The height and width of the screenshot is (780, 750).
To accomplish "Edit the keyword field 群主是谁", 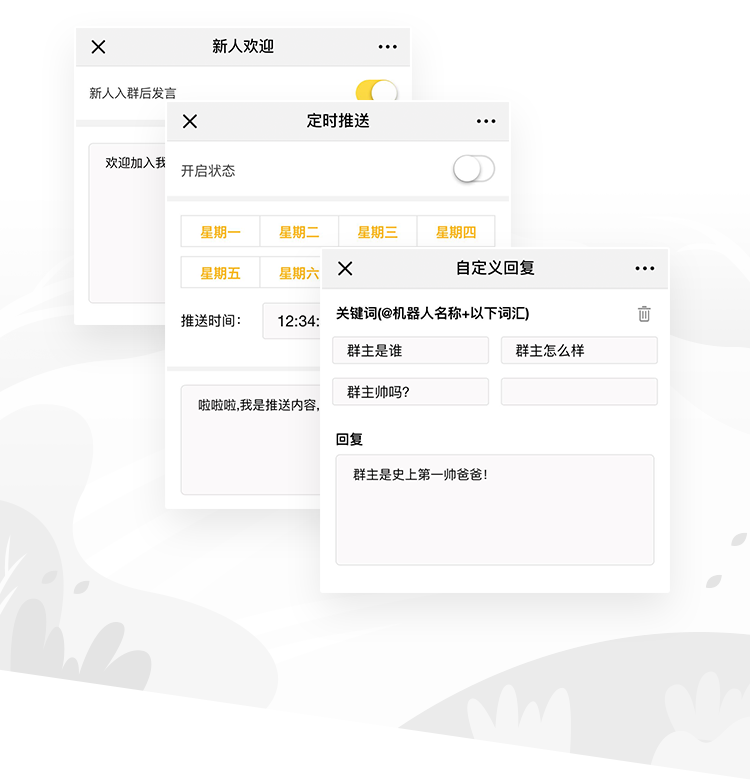I will click(x=410, y=351).
